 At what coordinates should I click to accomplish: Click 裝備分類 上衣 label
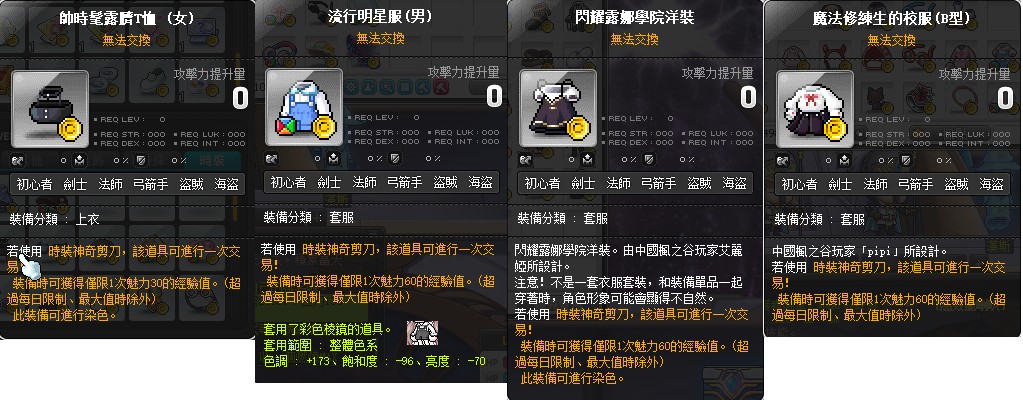55,219
